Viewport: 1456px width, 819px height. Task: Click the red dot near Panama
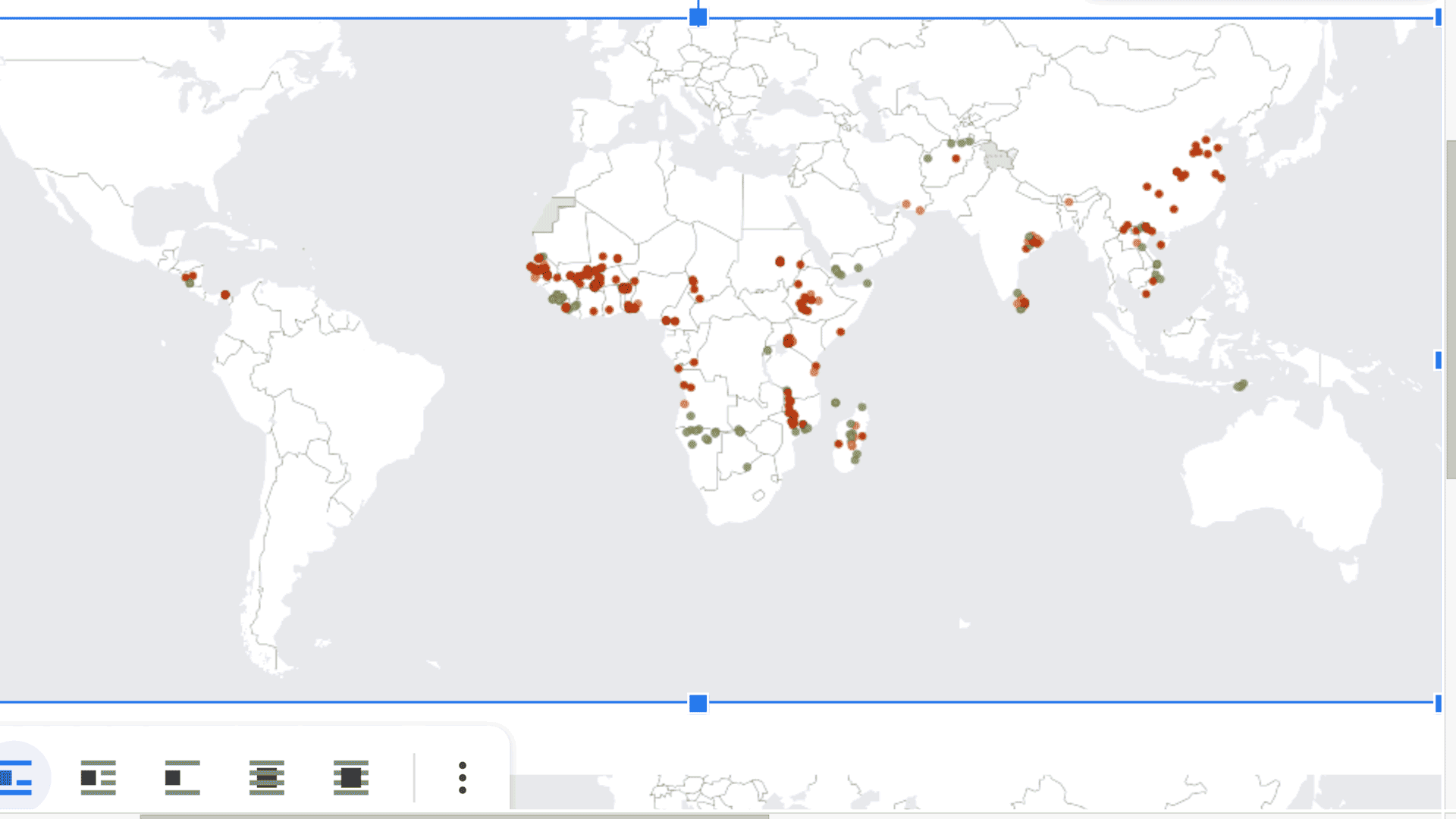(225, 294)
